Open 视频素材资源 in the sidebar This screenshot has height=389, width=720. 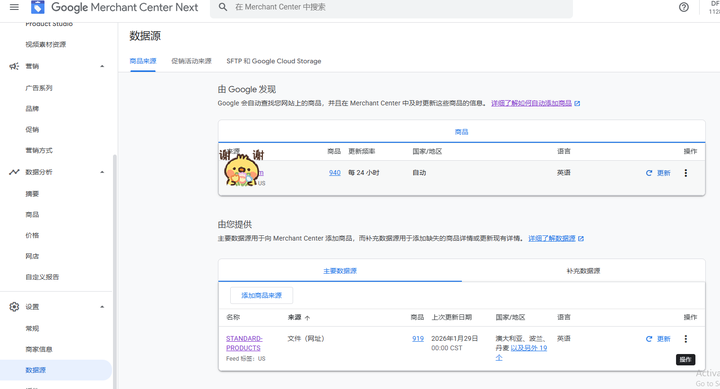coord(45,45)
